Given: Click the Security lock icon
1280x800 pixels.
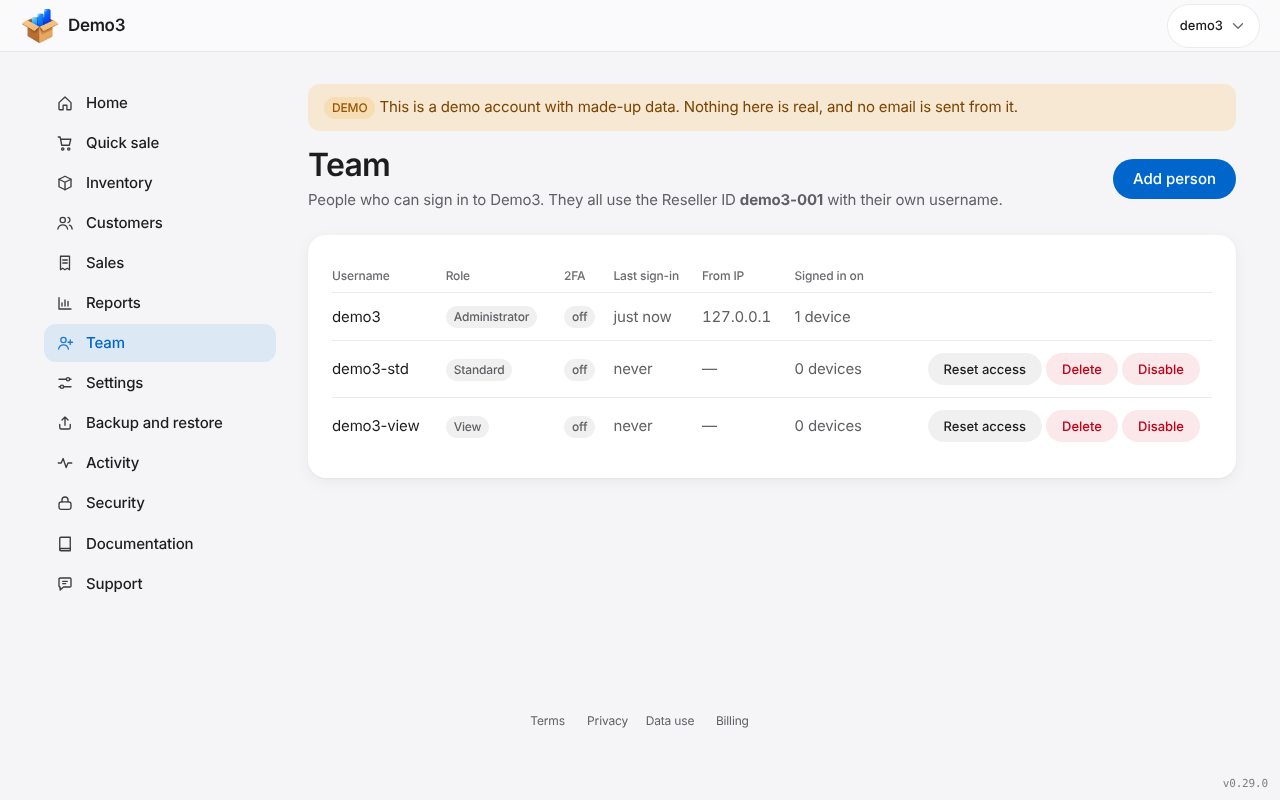Looking at the screenshot, I should 65,503.
